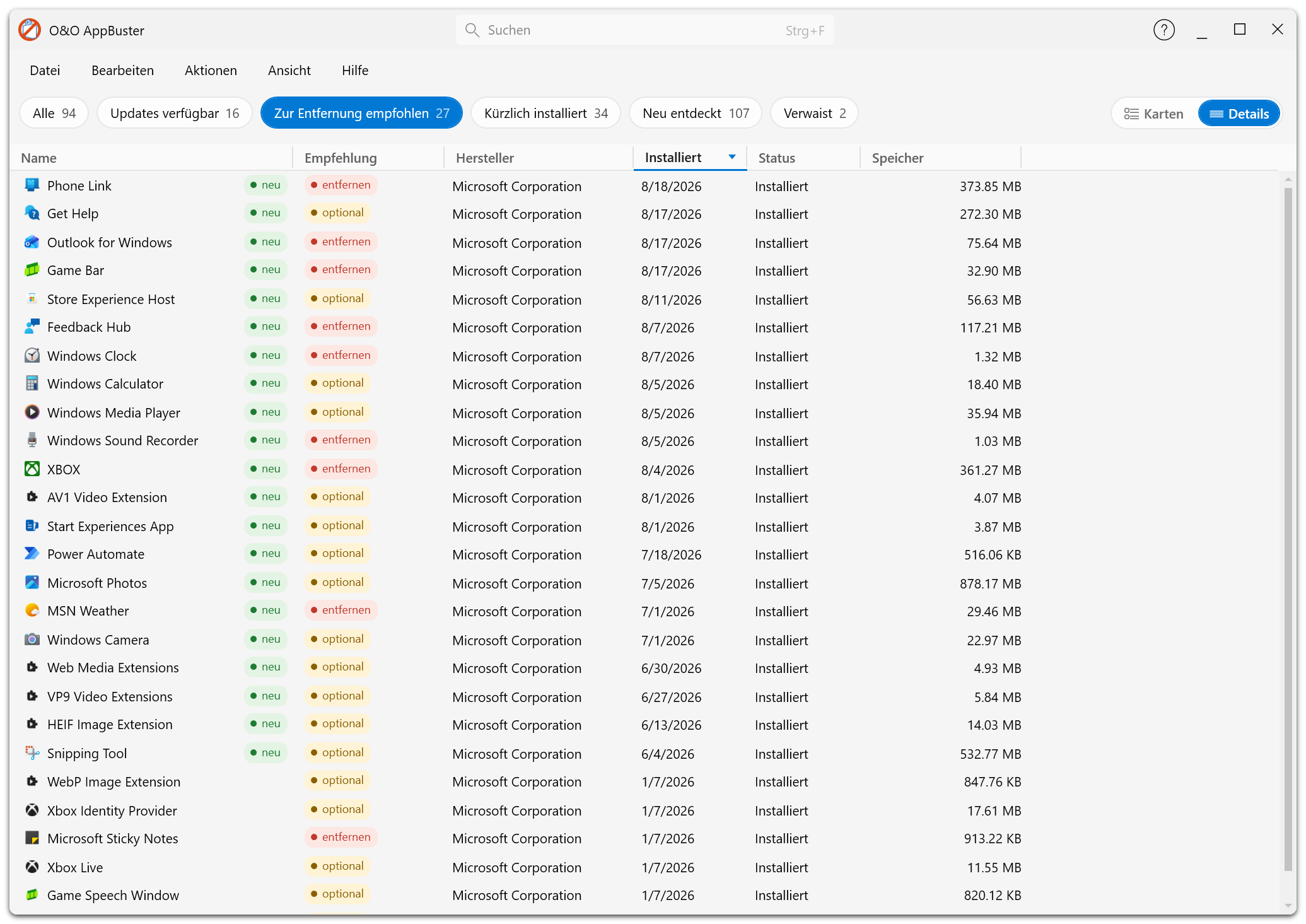The width and height of the screenshot is (1306, 924).
Task: Show Kürzlich installiert apps
Action: 546,114
